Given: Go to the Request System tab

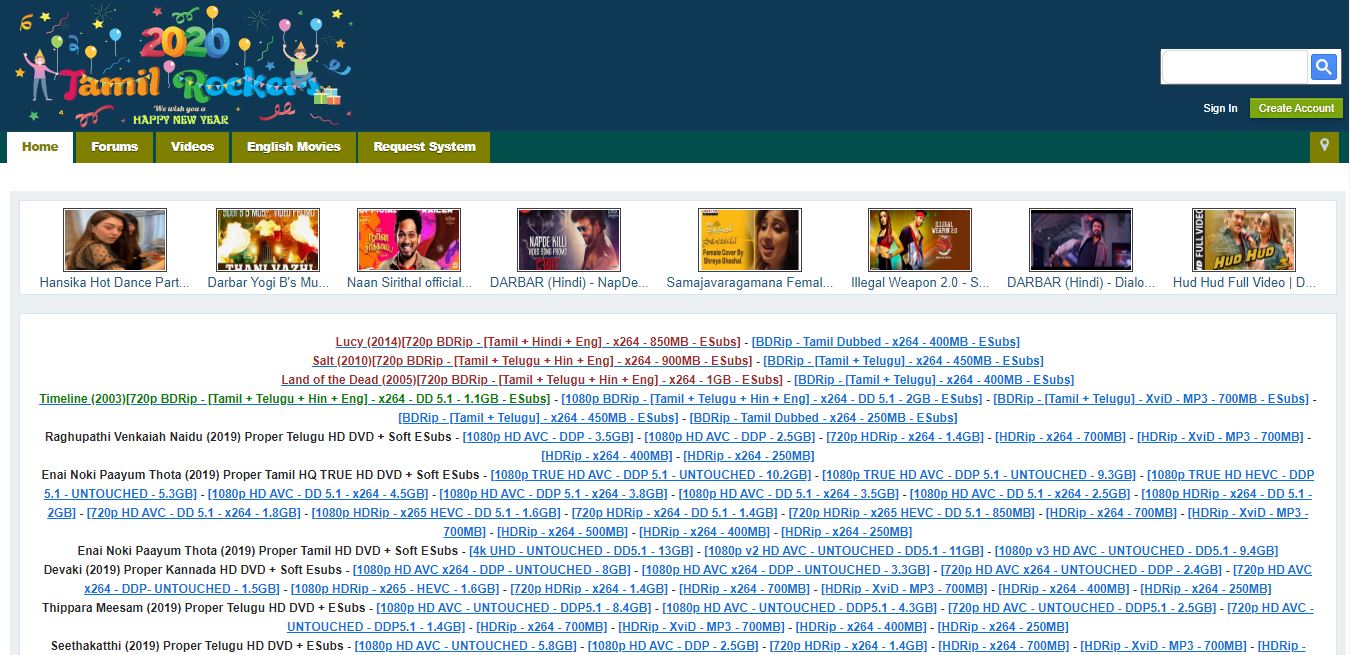Looking at the screenshot, I should (x=424, y=146).
